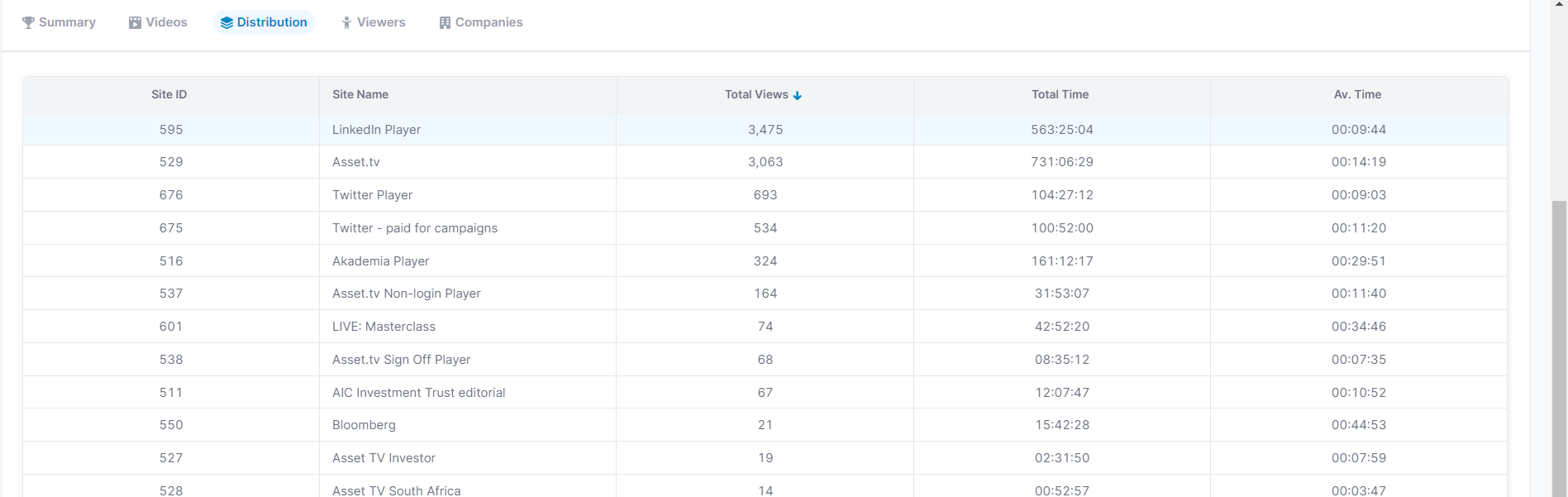Image resolution: width=1568 pixels, height=497 pixels.
Task: Click the Summary trophy icon
Action: pyautogui.click(x=28, y=22)
